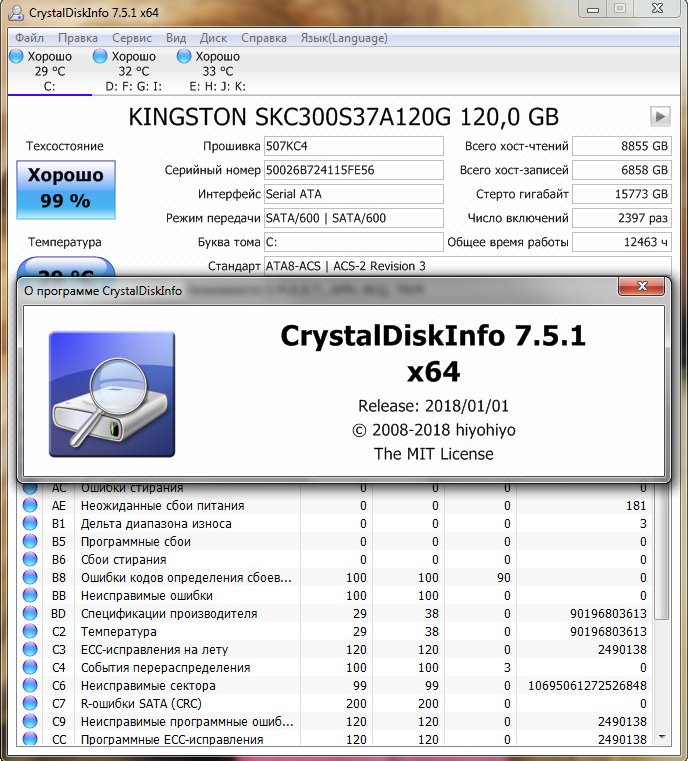Viewport: 688px width, 761px height.
Task: Click the Стерто гигабайт value 15773 GB
Action: (622, 194)
